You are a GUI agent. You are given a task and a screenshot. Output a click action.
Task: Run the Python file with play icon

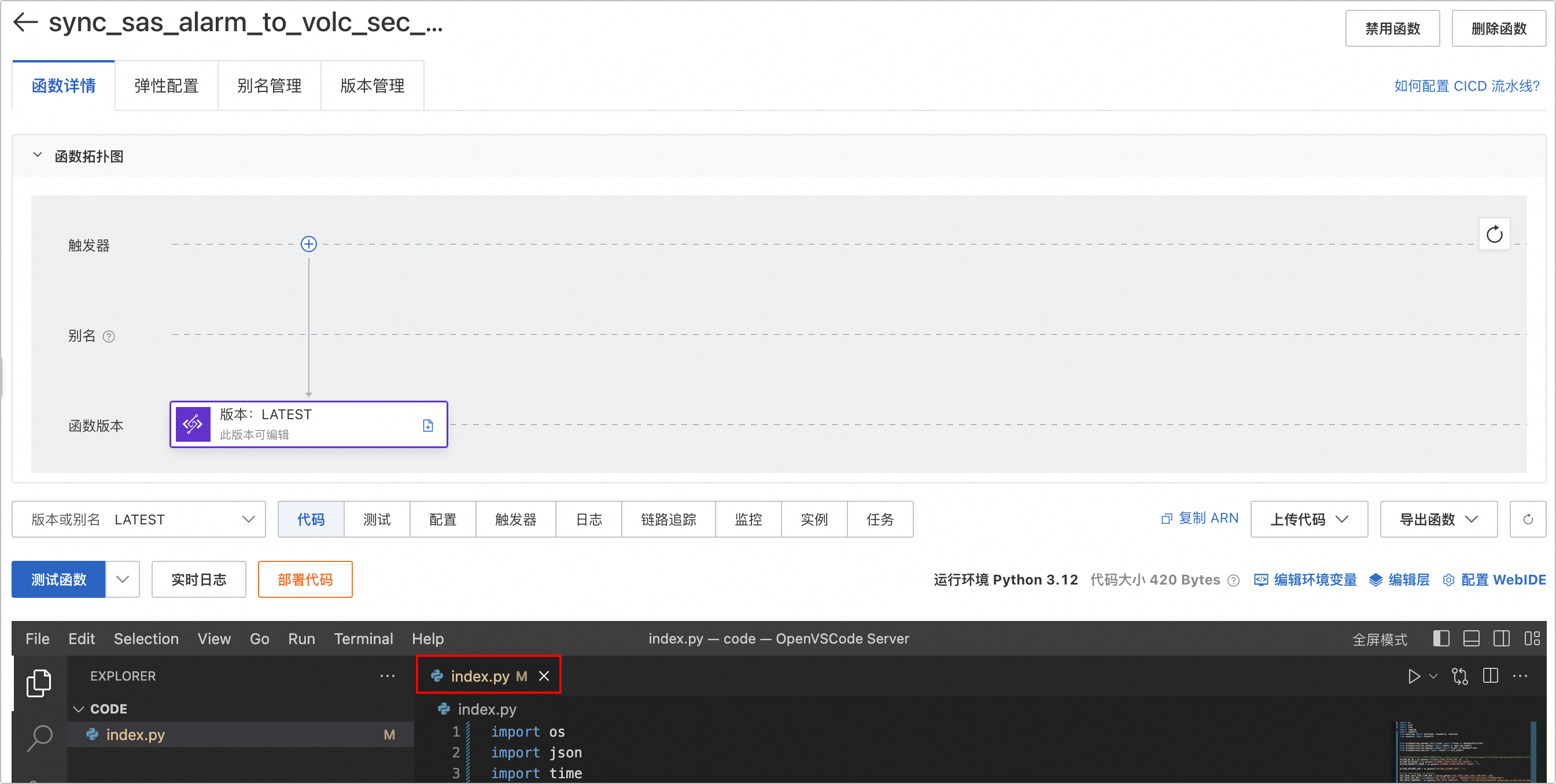(x=1414, y=676)
